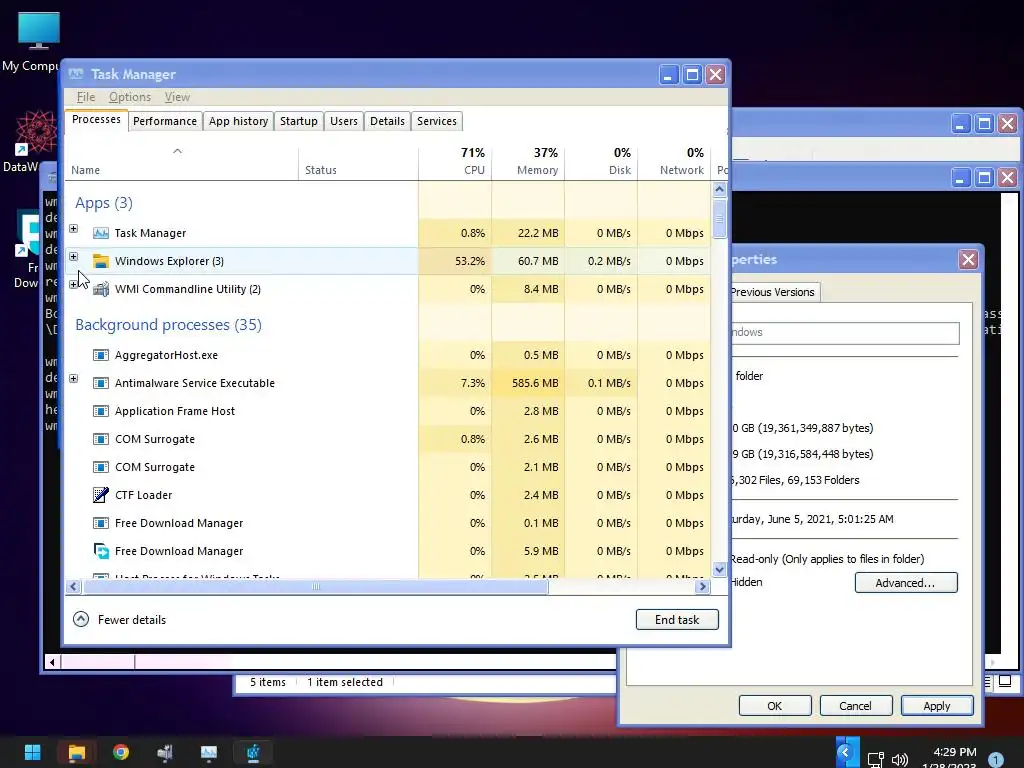Open the volume speaker tray icon
1024x768 pixels.
900,760
